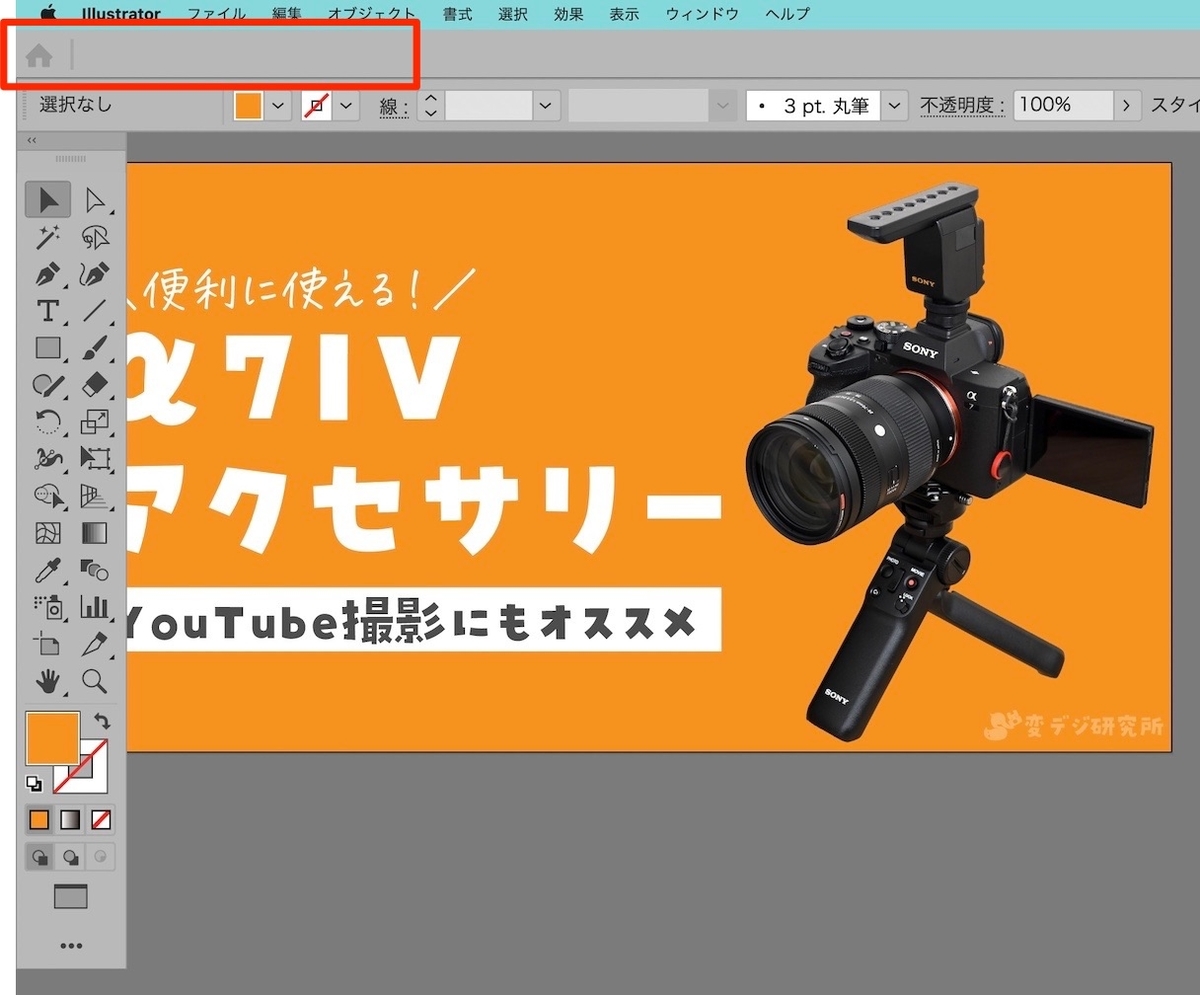The width and height of the screenshot is (1200, 995).
Task: Enable Draw Inside mode
Action: point(101,857)
